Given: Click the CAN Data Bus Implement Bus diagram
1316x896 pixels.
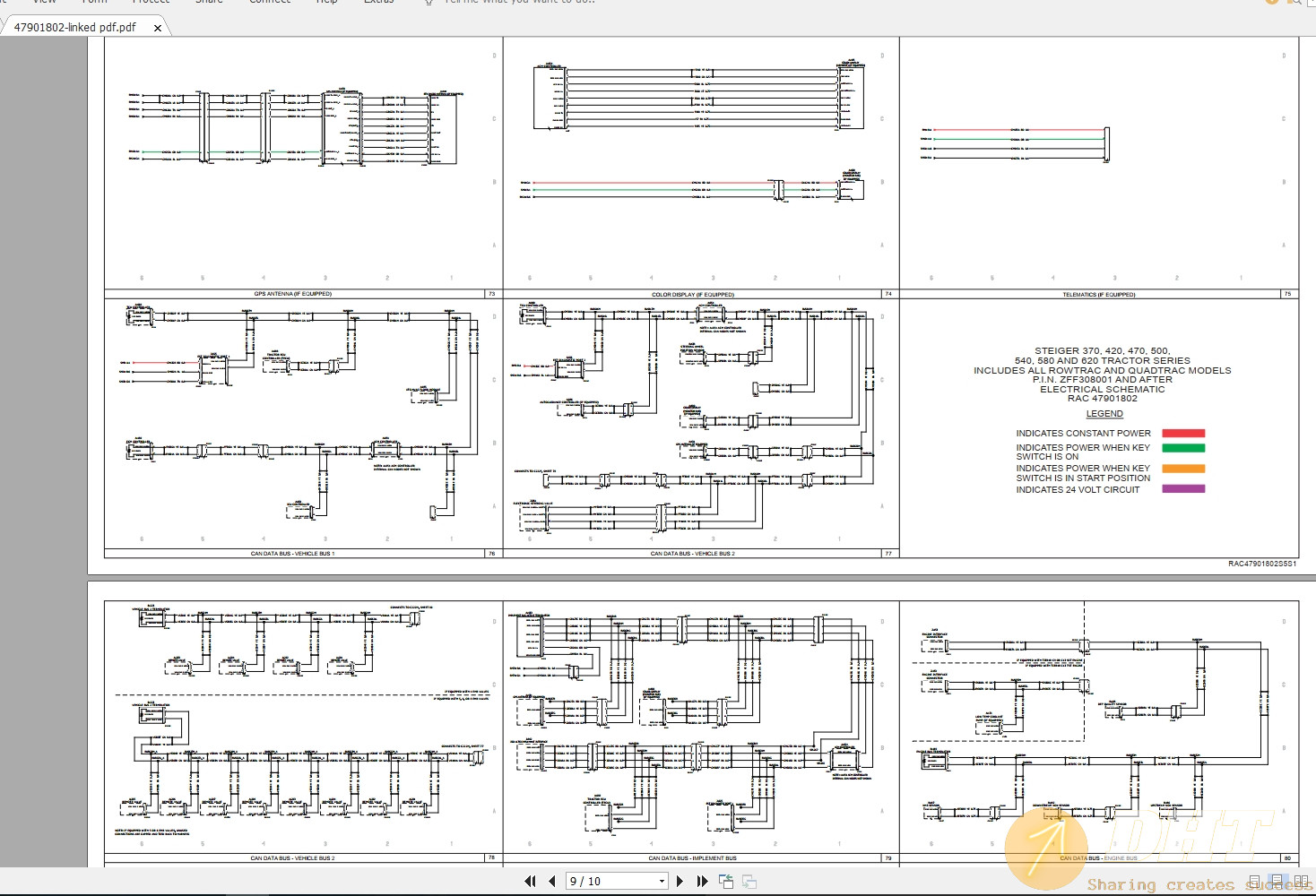Looking at the screenshot, I should [x=692, y=717].
